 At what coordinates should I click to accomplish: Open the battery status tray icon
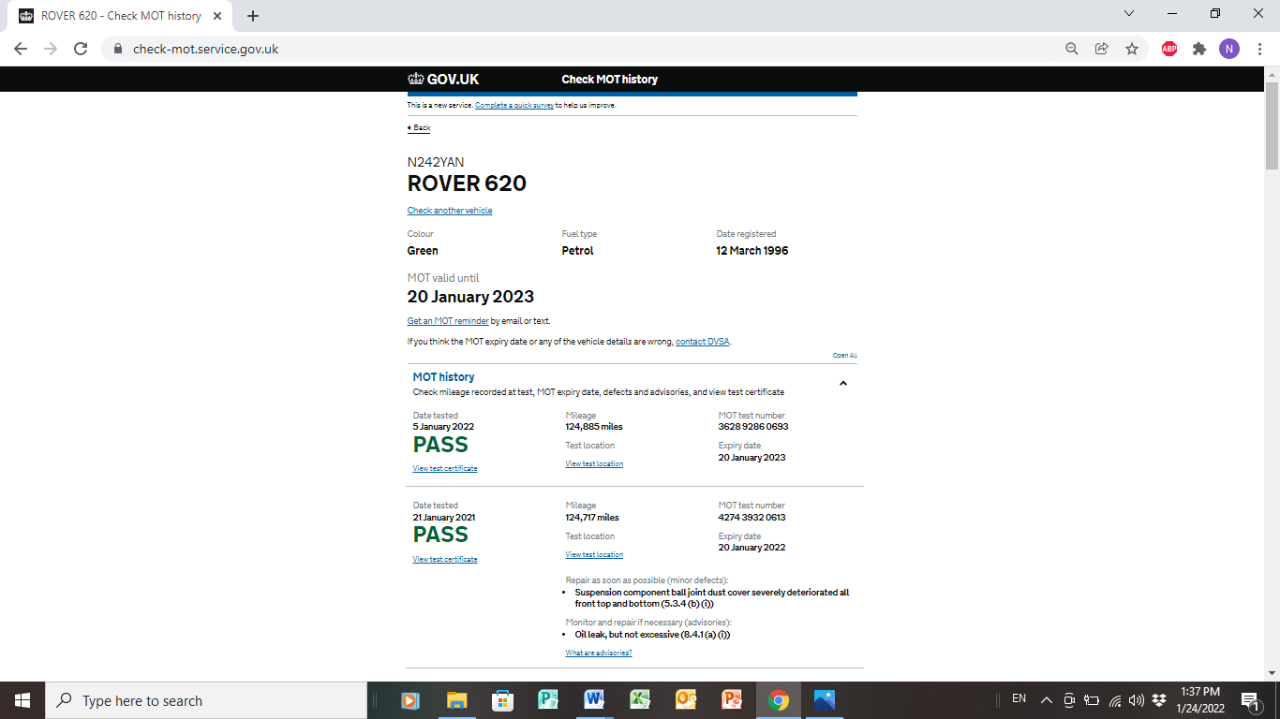[x=1092, y=700]
